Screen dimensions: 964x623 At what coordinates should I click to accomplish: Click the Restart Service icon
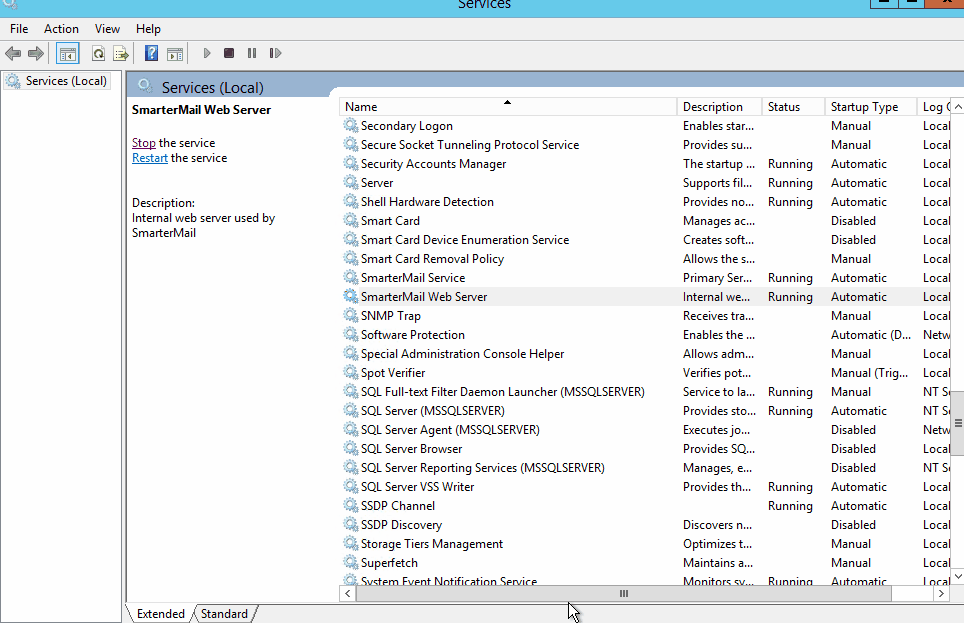pyautogui.click(x=275, y=54)
